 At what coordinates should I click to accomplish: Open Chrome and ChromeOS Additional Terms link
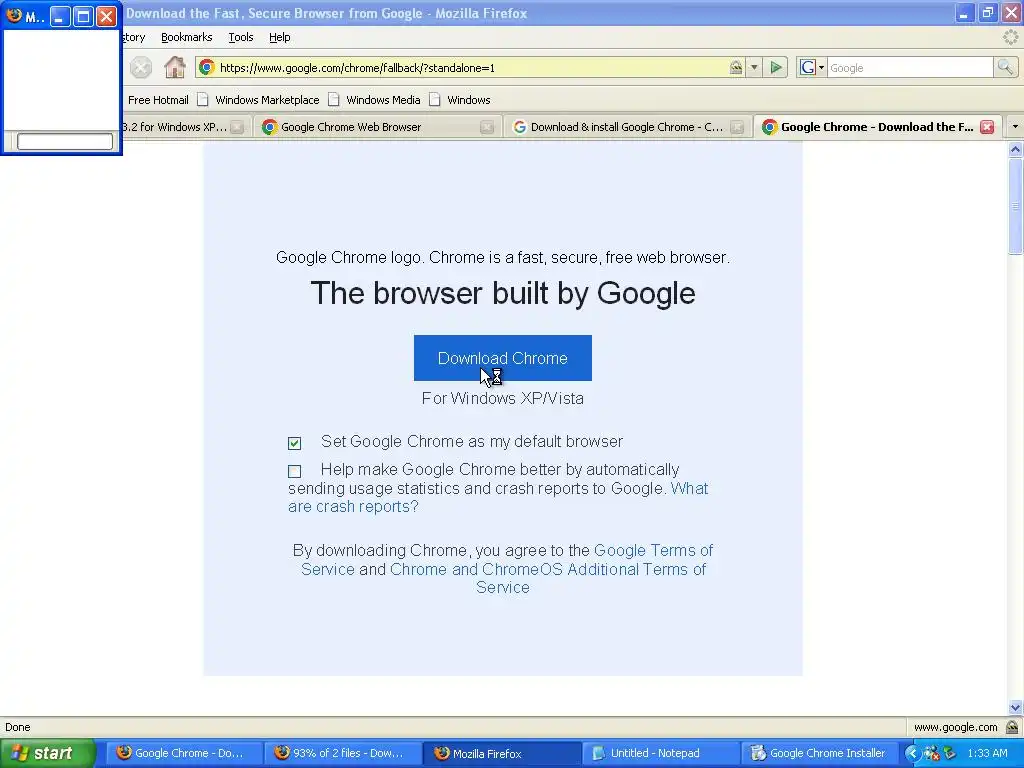click(547, 578)
